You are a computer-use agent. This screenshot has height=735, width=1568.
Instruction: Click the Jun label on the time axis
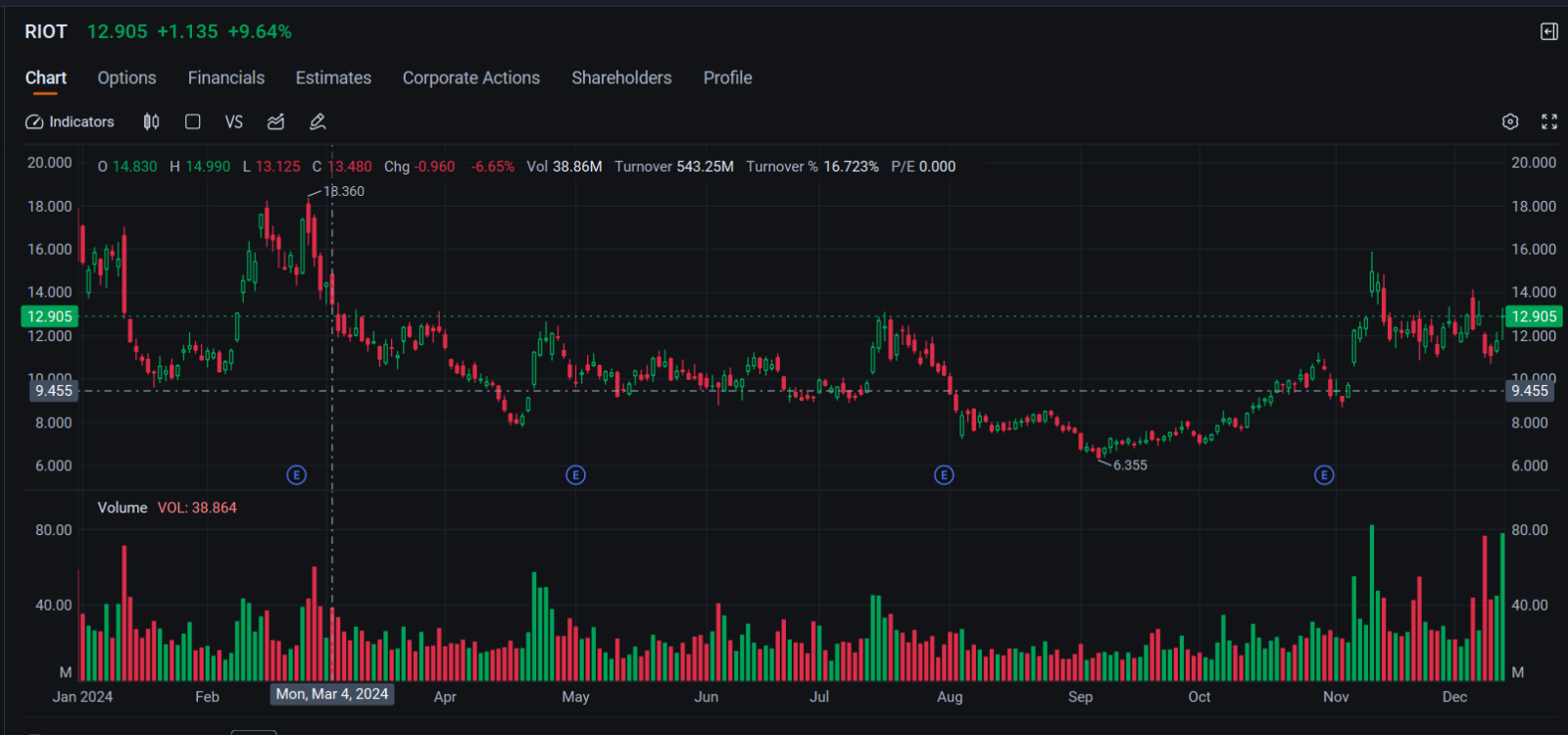pyautogui.click(x=707, y=697)
